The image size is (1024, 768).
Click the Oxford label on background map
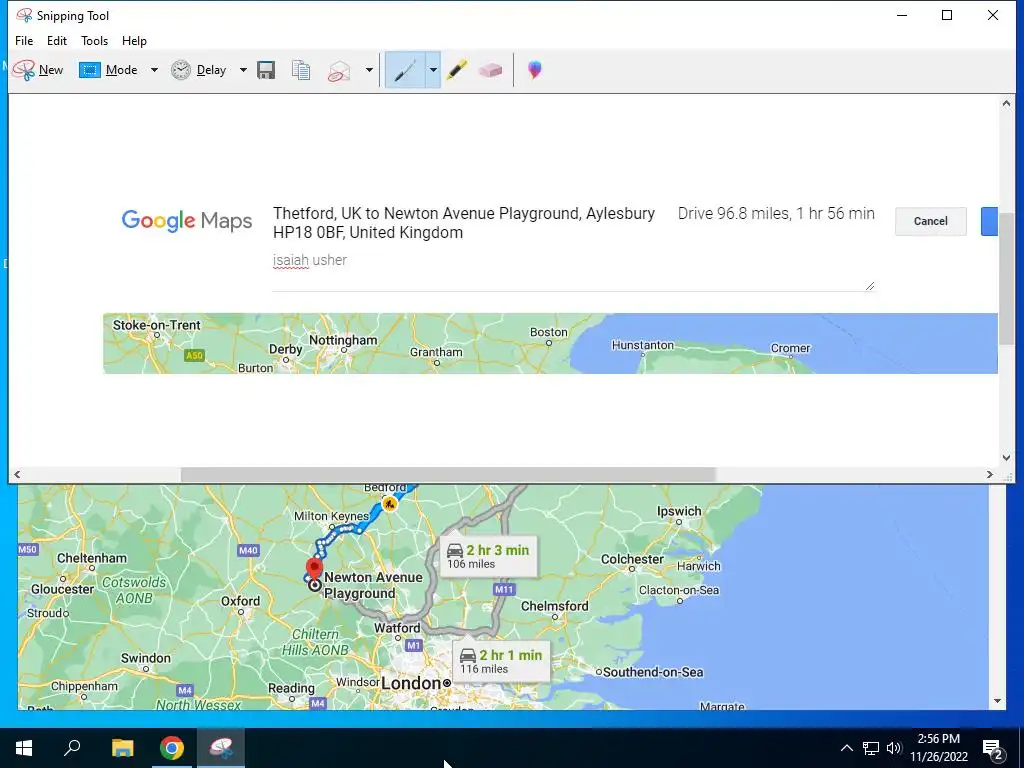[x=240, y=601]
